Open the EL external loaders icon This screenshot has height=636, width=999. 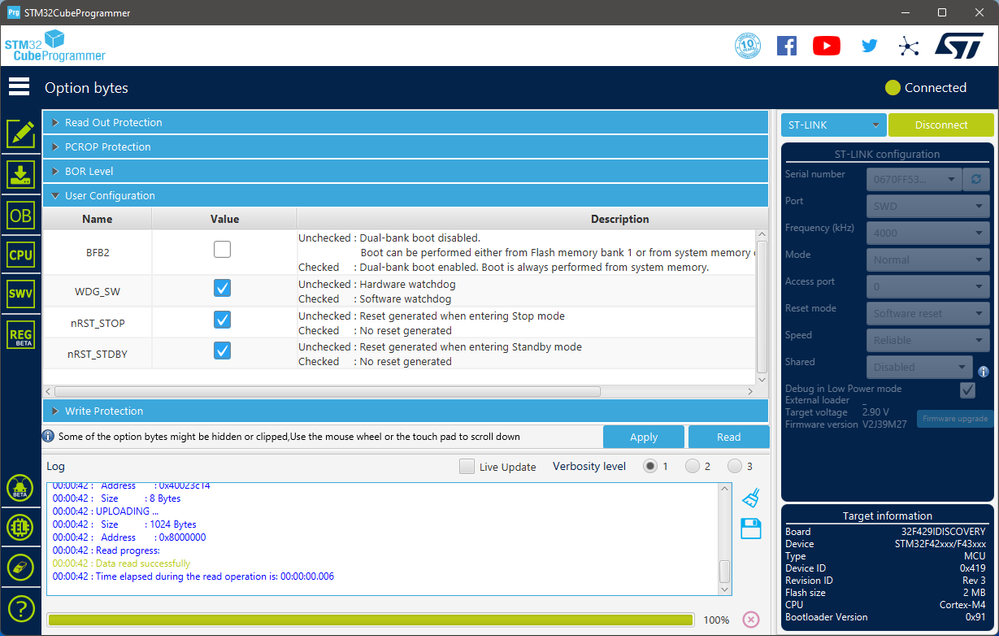click(x=20, y=527)
